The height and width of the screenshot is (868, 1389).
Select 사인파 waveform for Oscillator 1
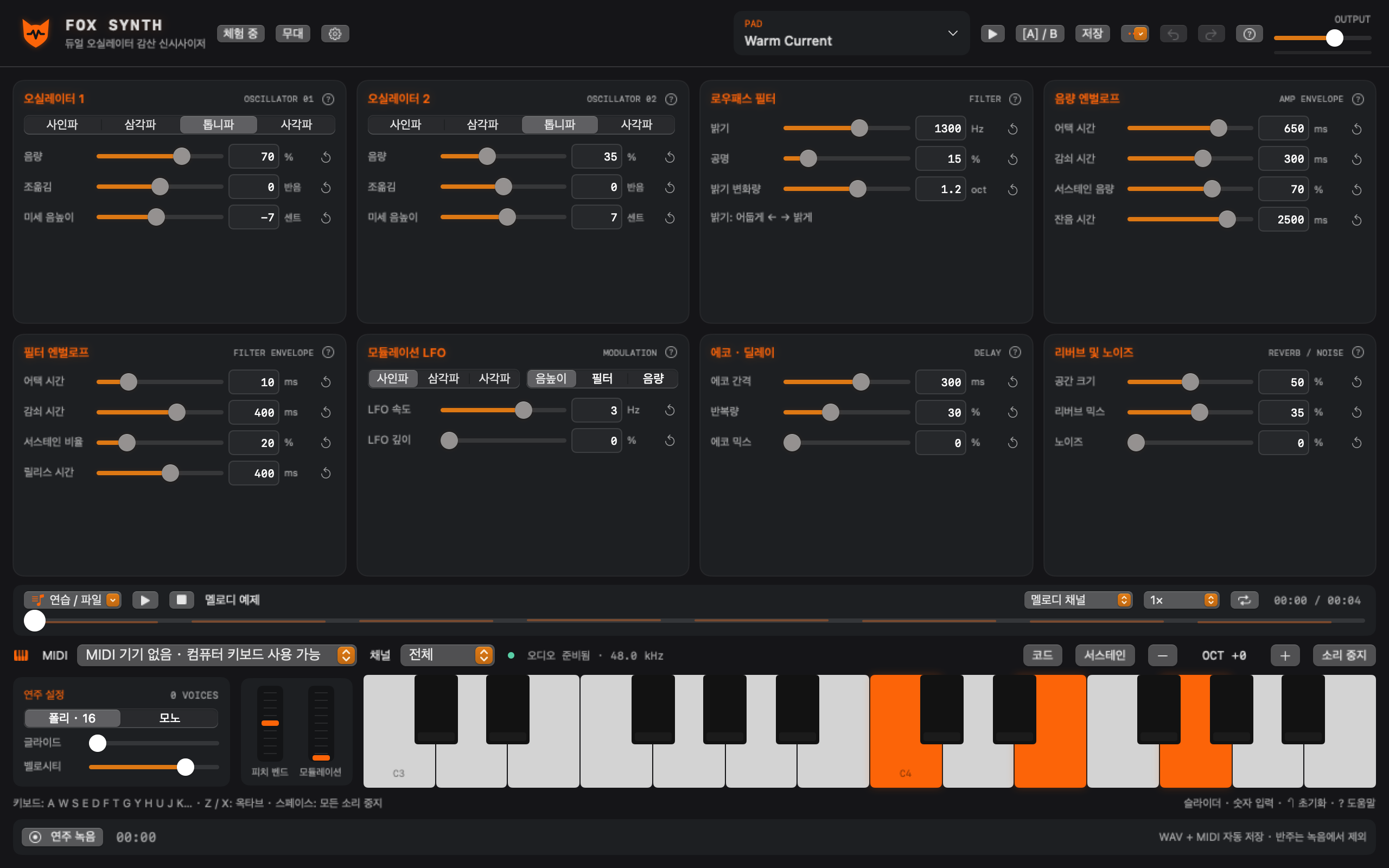[62, 125]
